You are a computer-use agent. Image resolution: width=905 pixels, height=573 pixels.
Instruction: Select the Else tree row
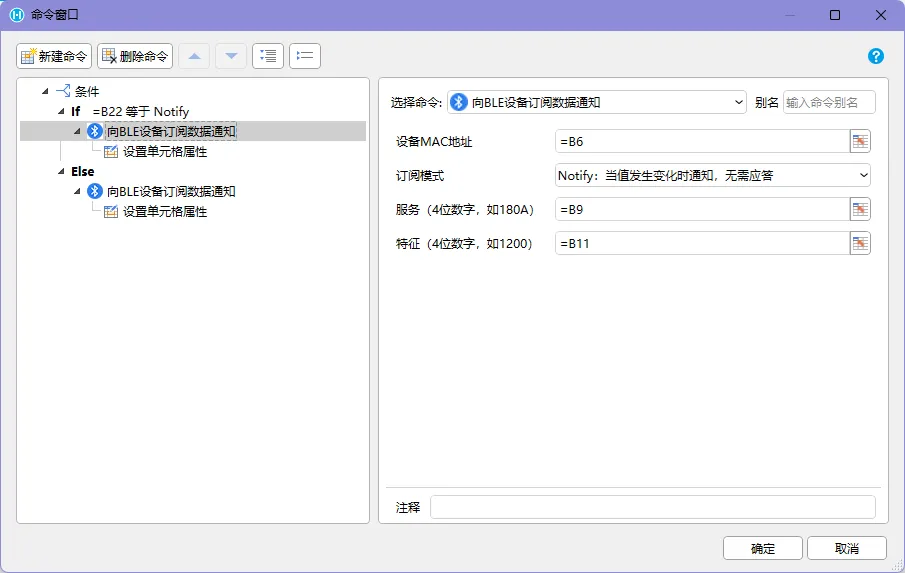point(83,171)
